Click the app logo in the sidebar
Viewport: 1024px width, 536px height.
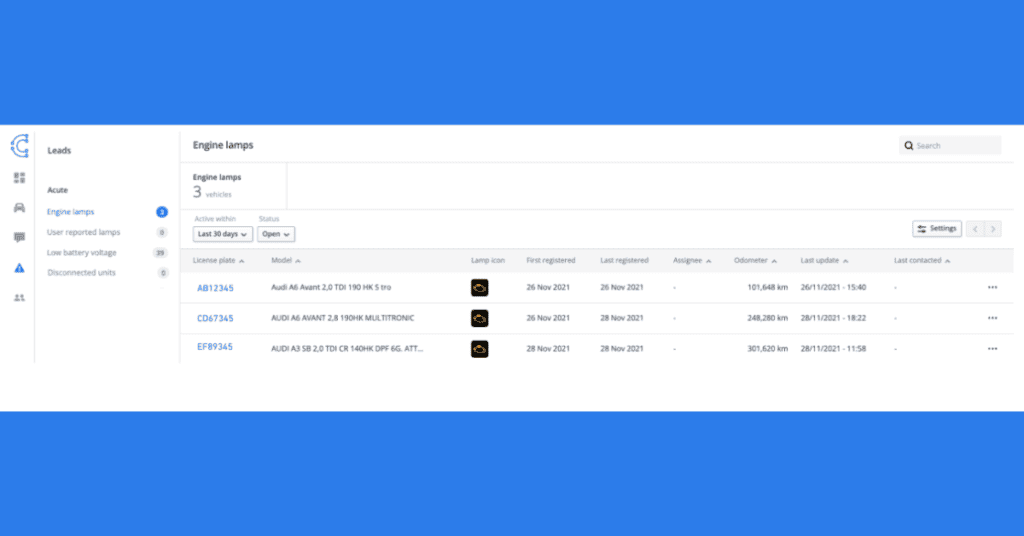click(19, 146)
